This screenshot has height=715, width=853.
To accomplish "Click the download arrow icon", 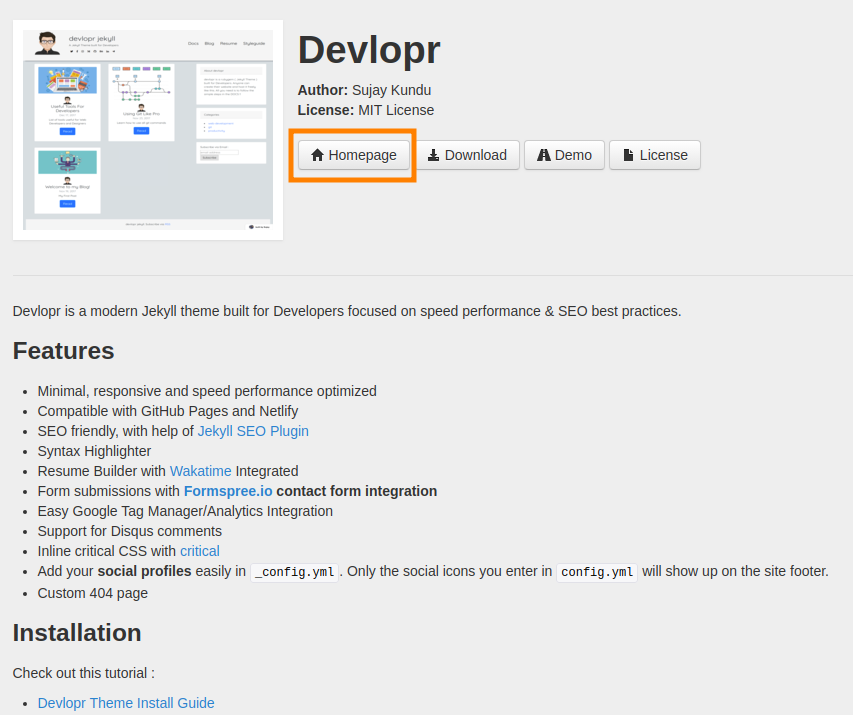I will [x=433, y=155].
